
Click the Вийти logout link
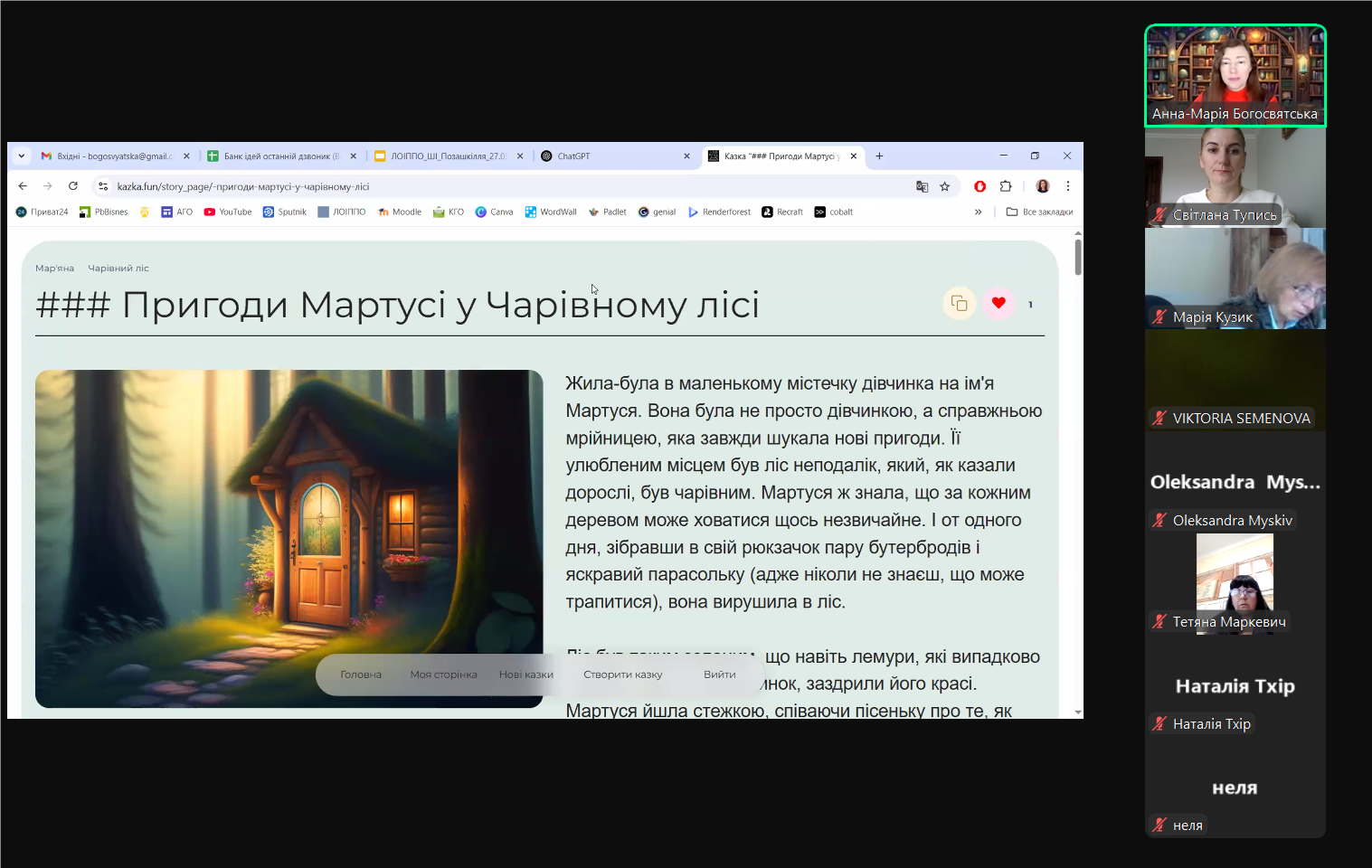(x=720, y=675)
